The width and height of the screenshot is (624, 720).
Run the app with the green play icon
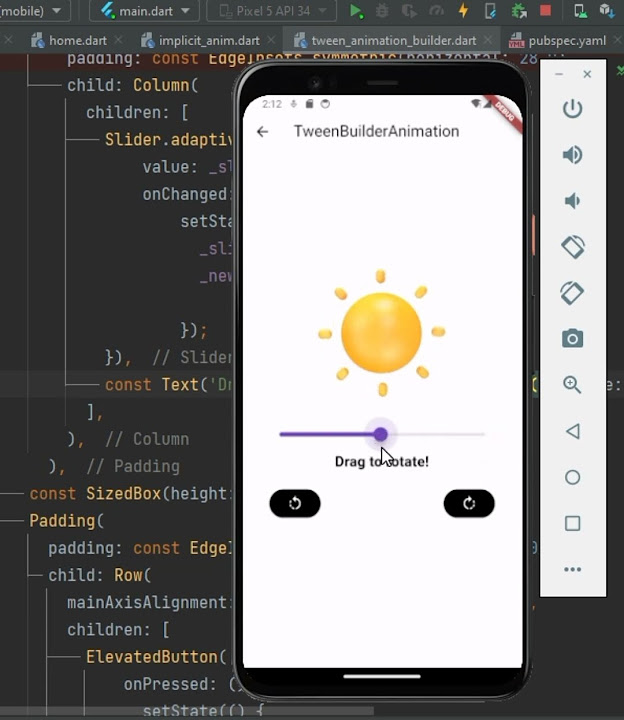coord(356,11)
